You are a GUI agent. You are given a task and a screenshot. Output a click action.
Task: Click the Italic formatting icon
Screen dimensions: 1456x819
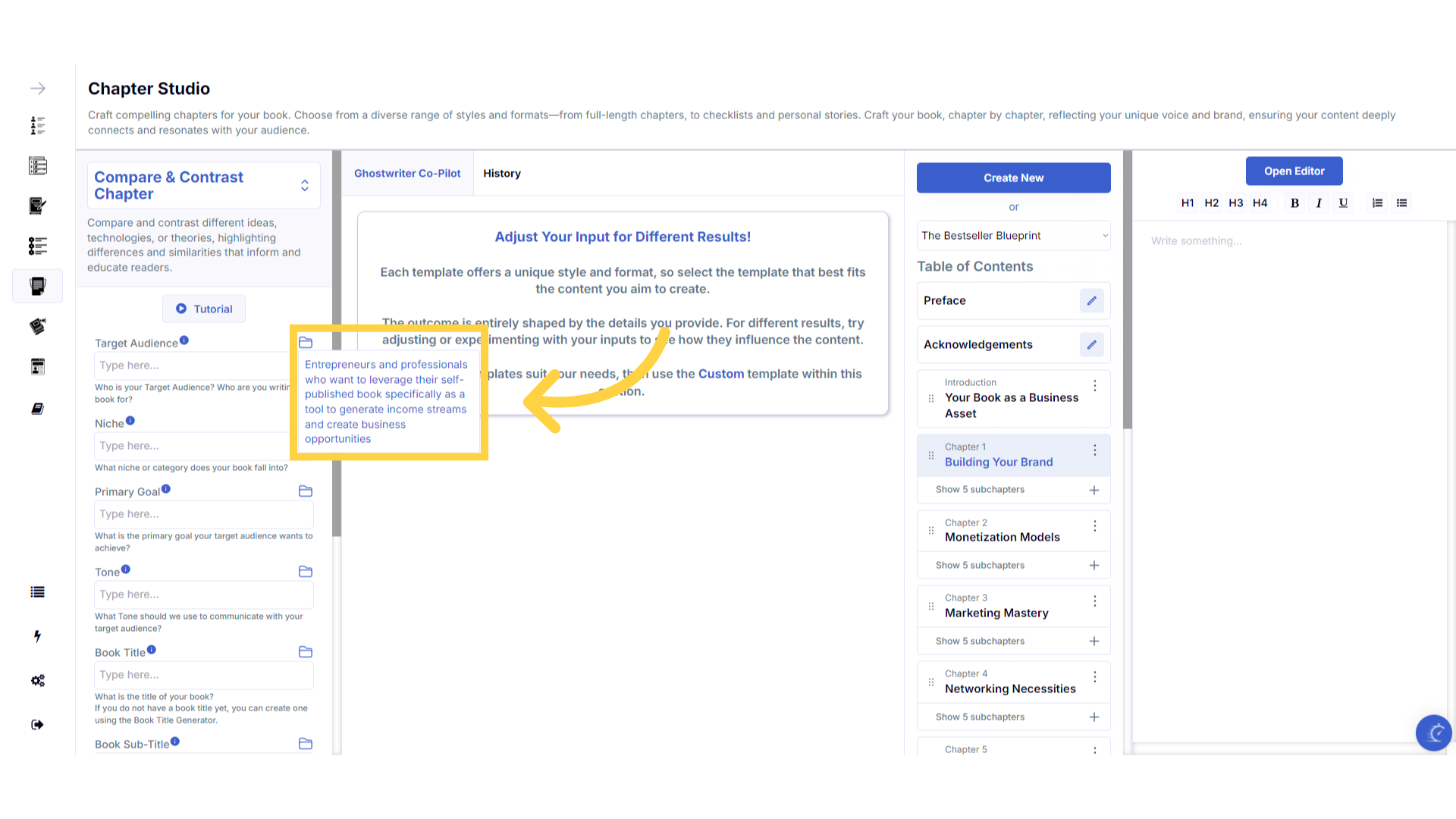1319,203
